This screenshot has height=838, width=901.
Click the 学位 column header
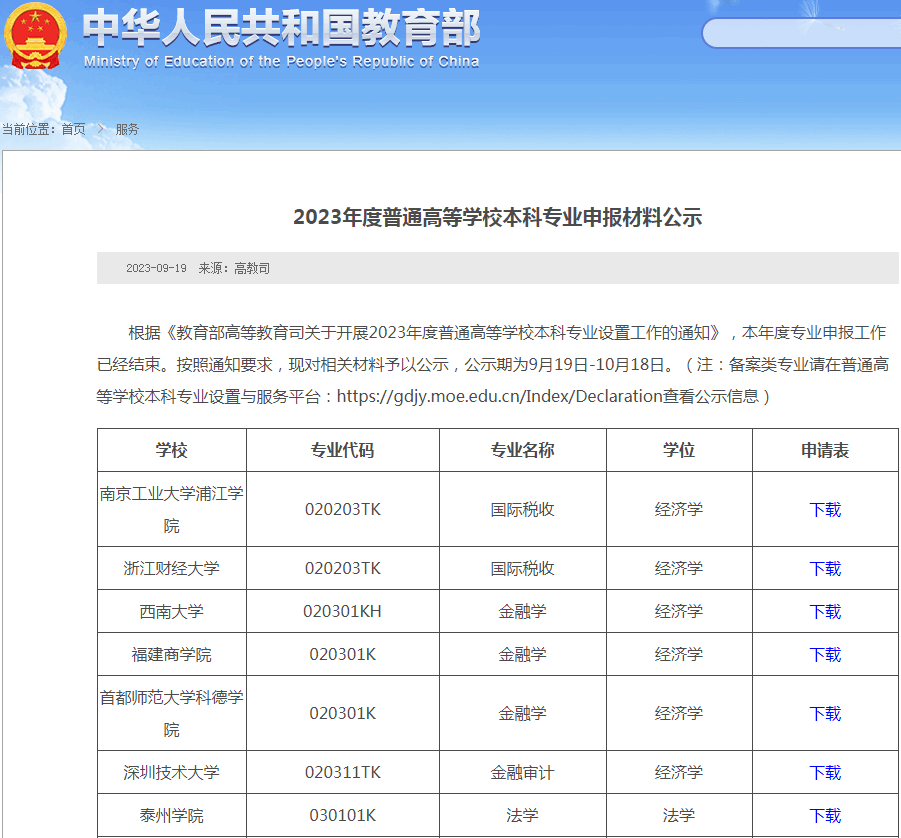point(679,450)
